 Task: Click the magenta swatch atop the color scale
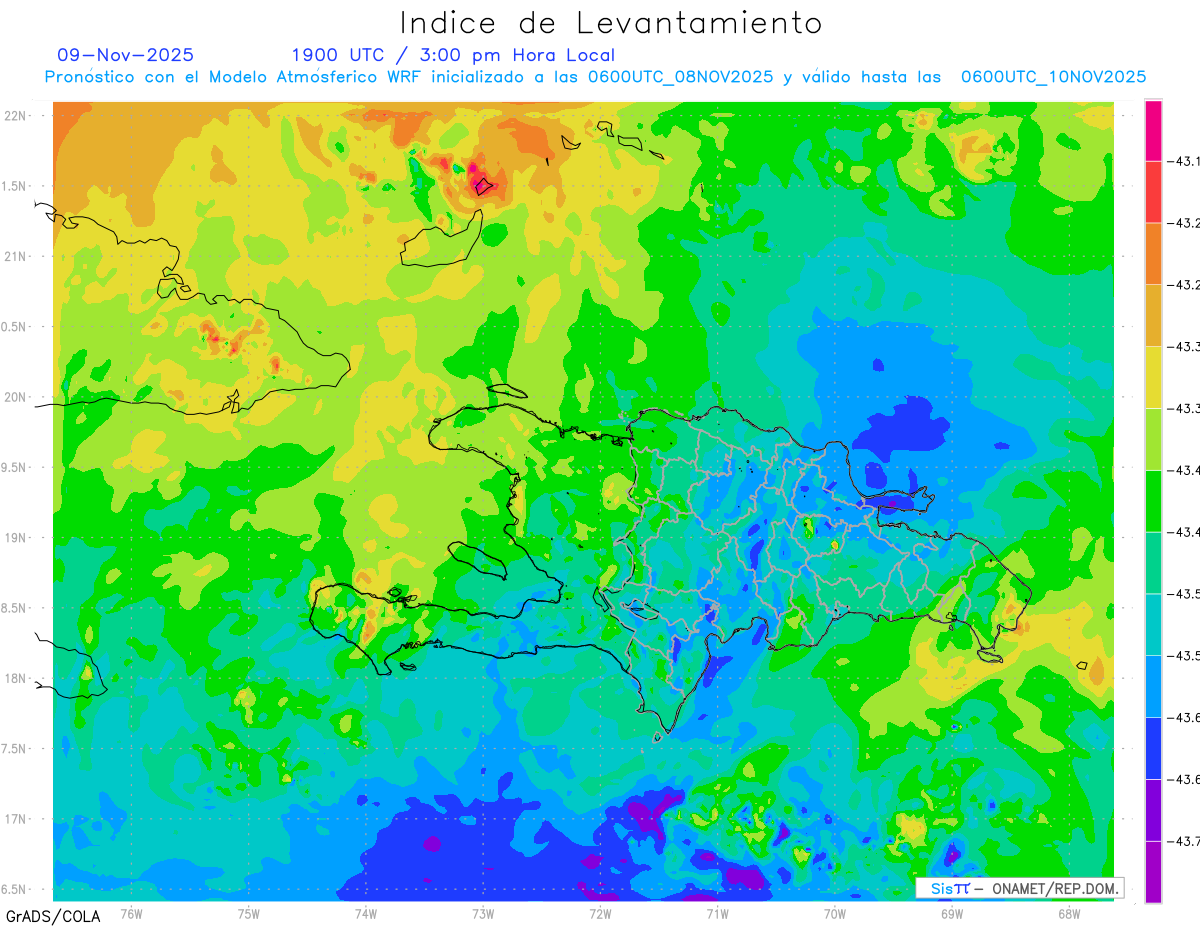tap(1153, 130)
